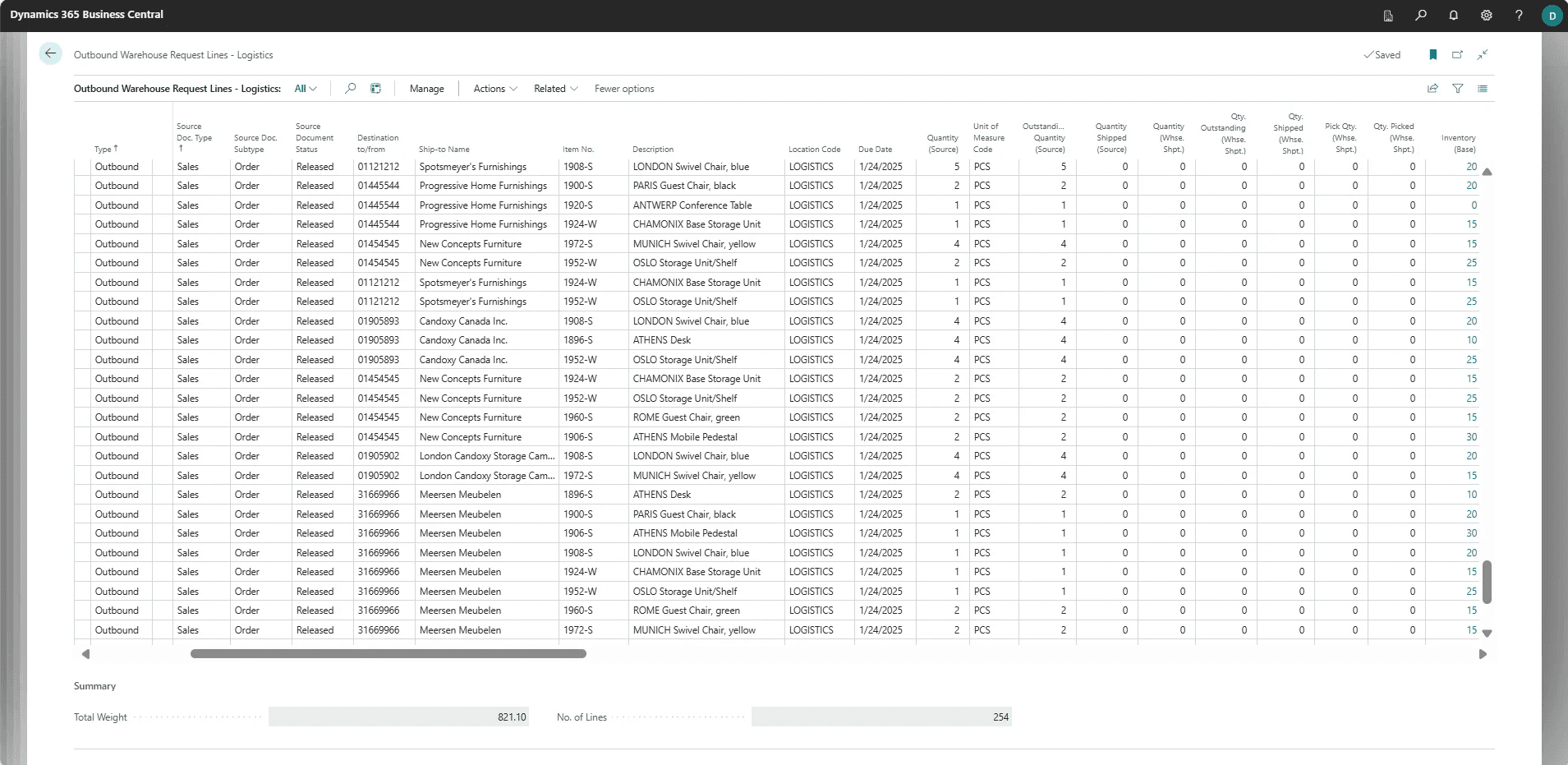Click the horizontal scrollbar thumb
This screenshot has width=1568, height=765.
coord(389,654)
